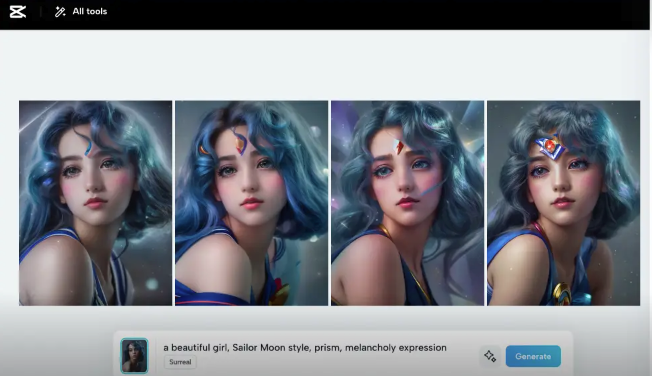Select the second generated image with deep blue hair

click(x=251, y=203)
